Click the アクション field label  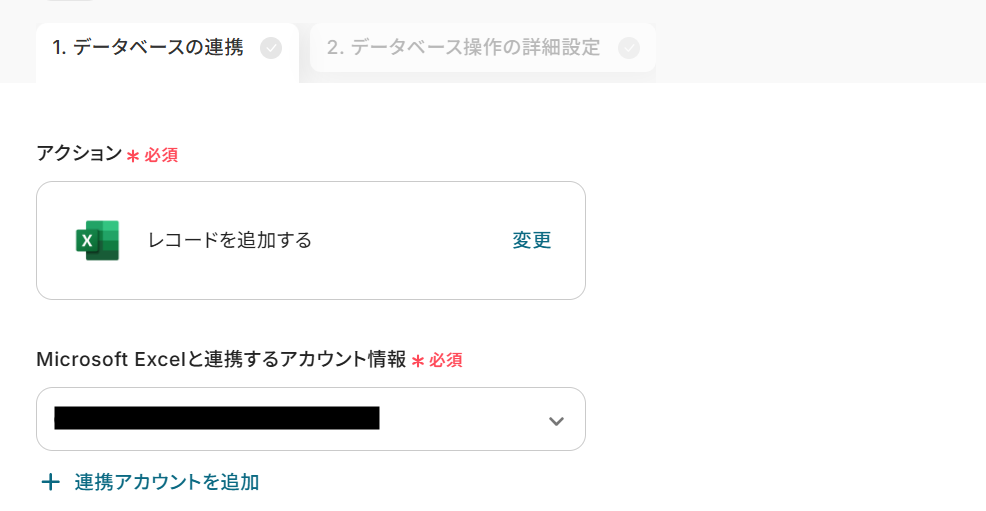[78, 154]
